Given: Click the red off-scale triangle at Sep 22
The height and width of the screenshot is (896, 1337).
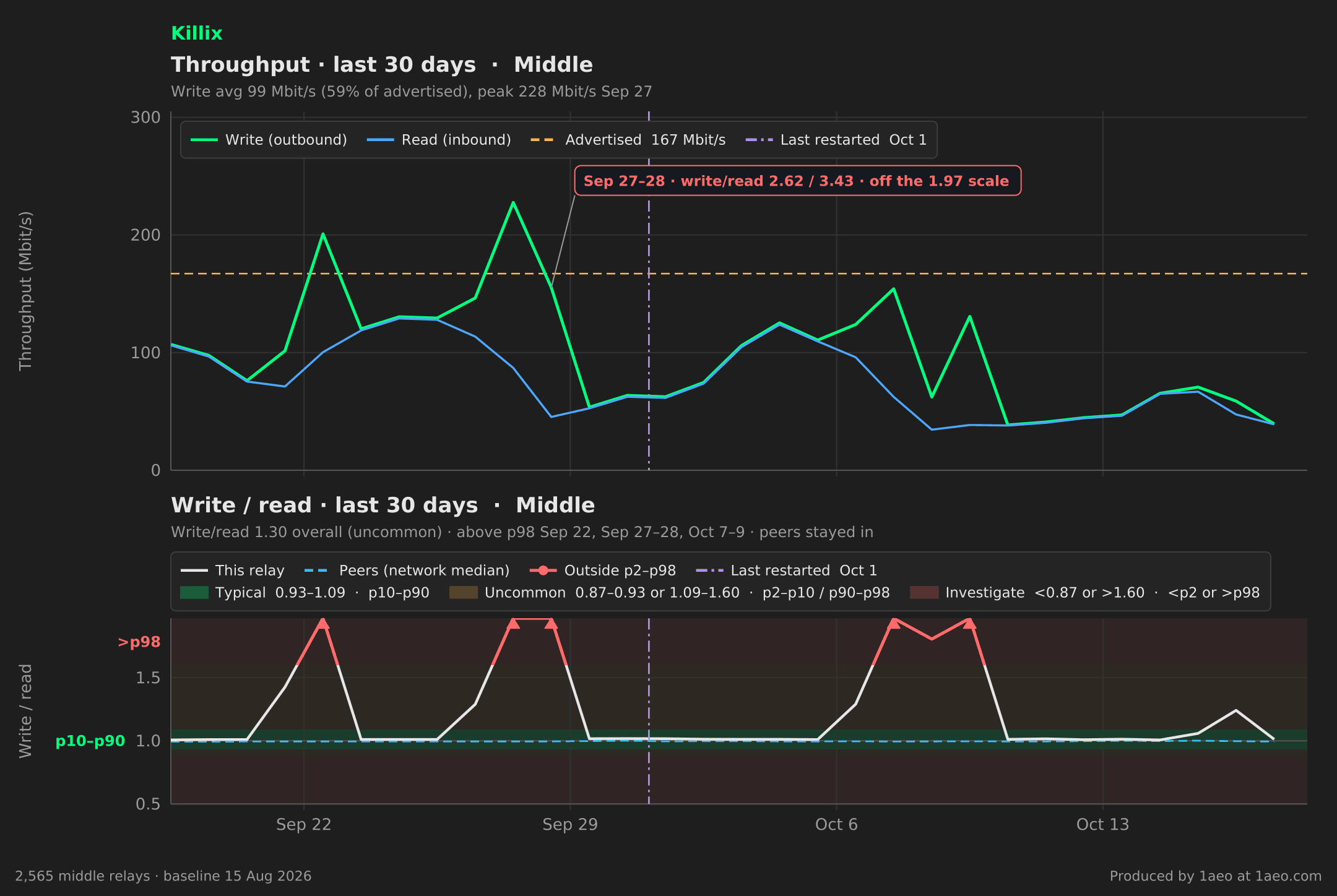Looking at the screenshot, I should (x=322, y=623).
